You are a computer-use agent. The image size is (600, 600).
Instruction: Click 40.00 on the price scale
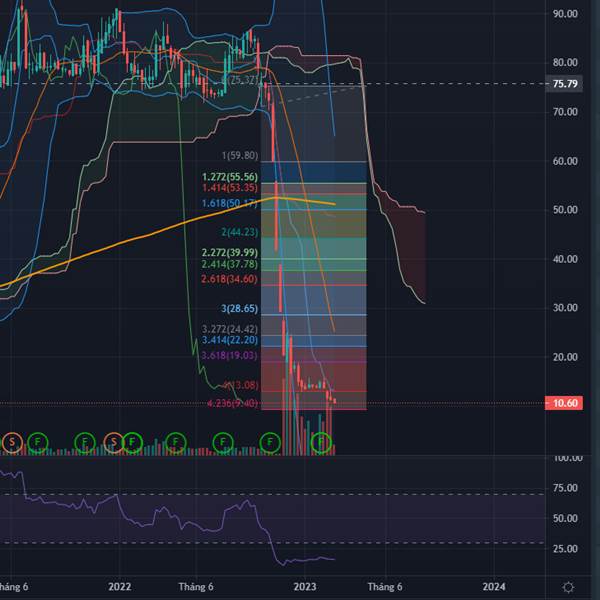(x=565, y=259)
